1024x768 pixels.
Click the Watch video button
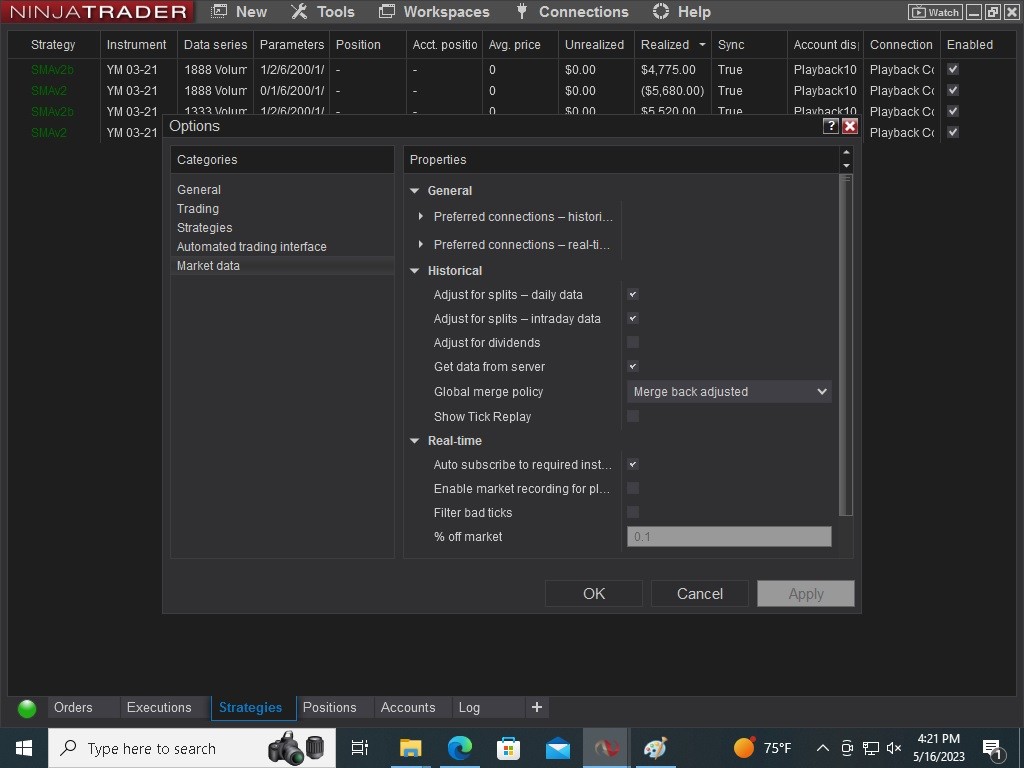pos(935,12)
